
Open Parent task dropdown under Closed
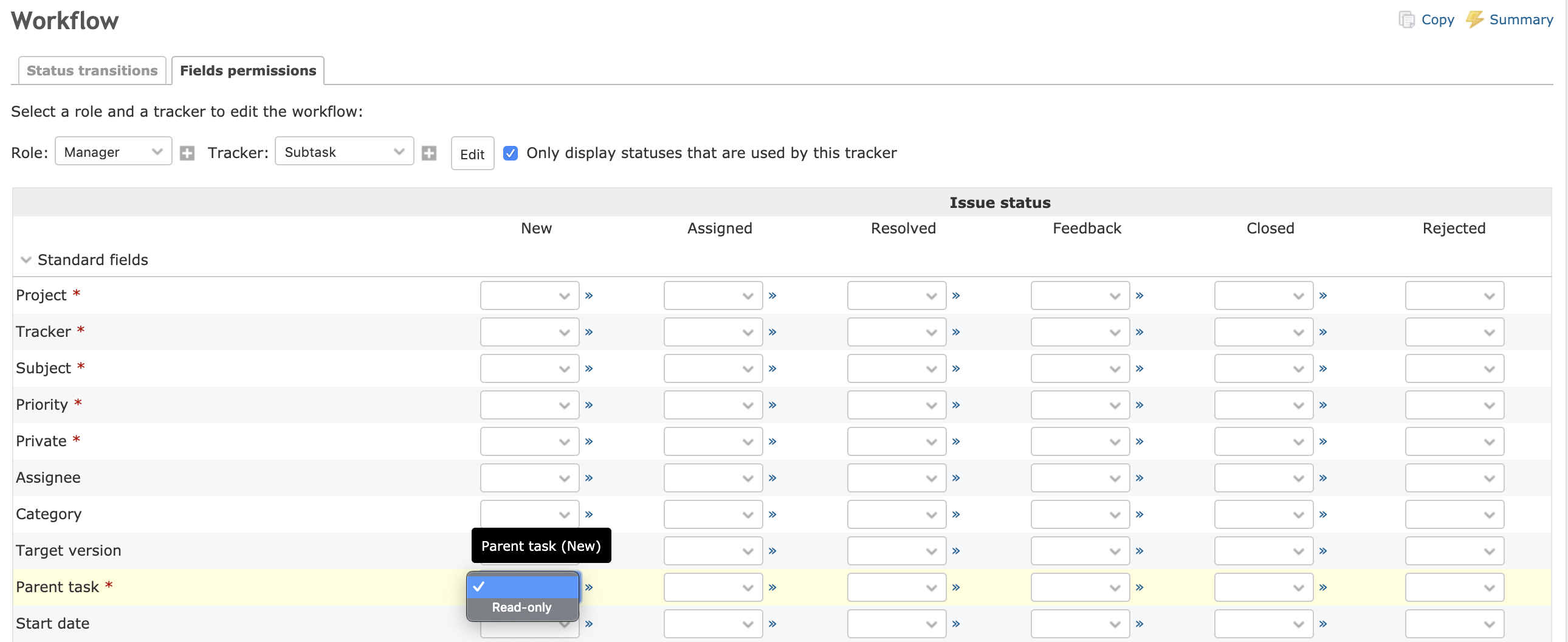coord(1264,588)
